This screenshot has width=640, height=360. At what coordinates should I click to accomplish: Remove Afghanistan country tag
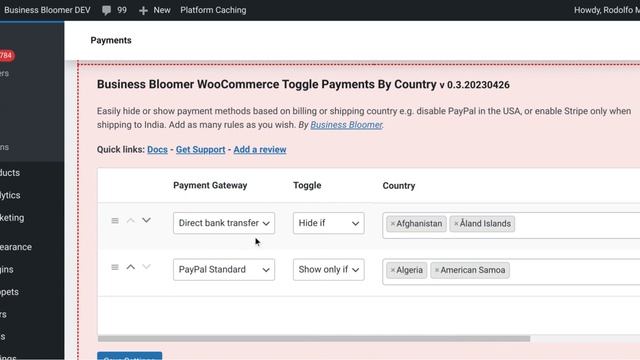[392, 224]
